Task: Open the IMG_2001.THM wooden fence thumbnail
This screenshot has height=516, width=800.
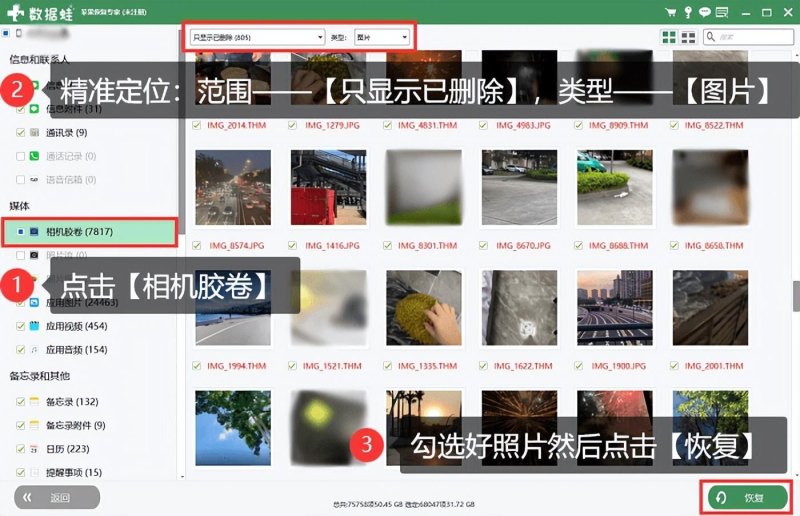Action: (710, 308)
